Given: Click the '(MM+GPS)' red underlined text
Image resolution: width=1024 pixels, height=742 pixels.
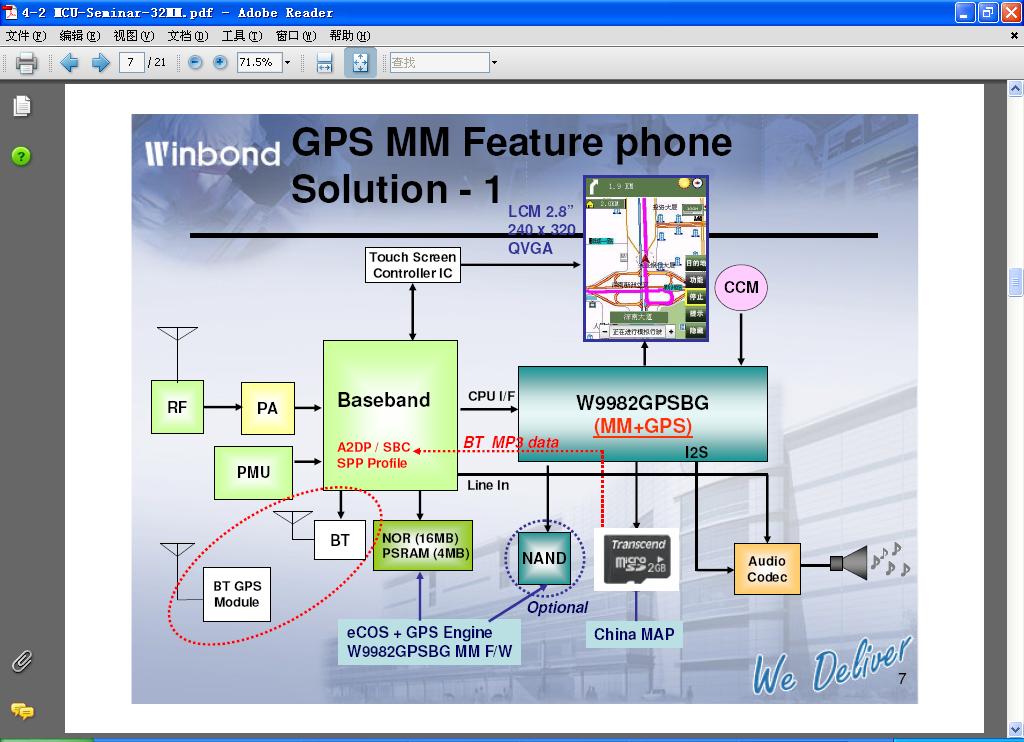Looking at the screenshot, I should point(643,426).
